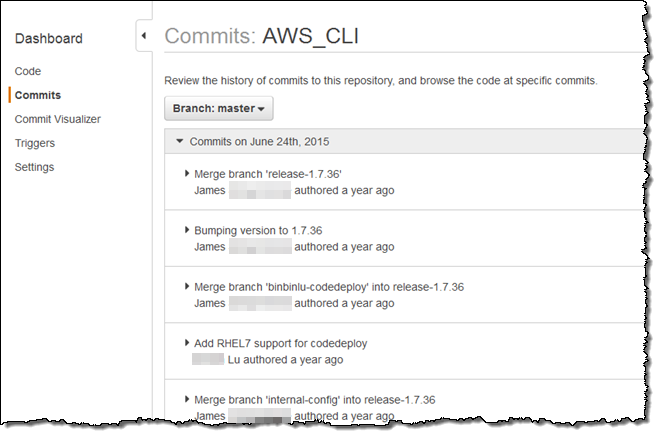
Task: Select Commits in the sidebar
Action: pos(37,95)
